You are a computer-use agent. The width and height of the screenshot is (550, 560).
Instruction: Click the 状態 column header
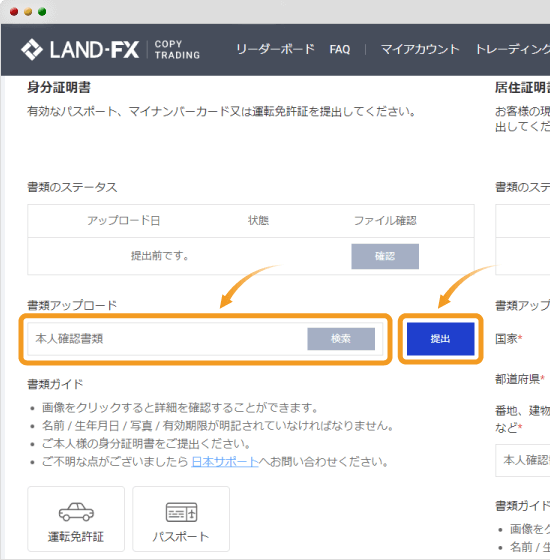(x=259, y=220)
